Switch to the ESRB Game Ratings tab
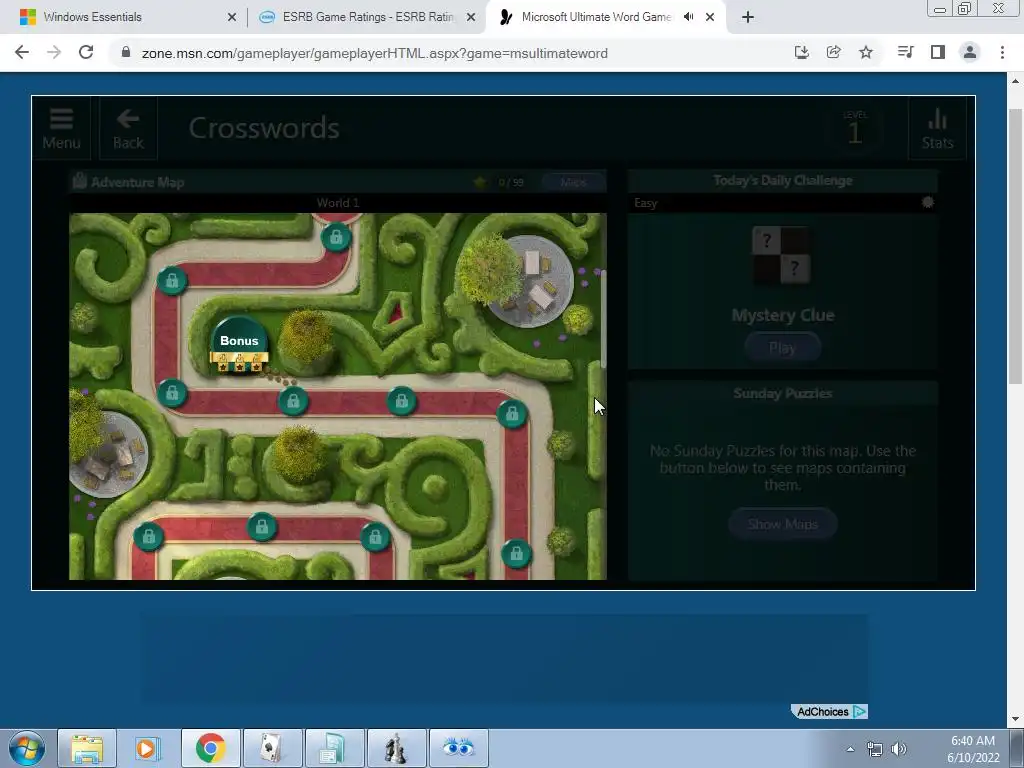 366,17
